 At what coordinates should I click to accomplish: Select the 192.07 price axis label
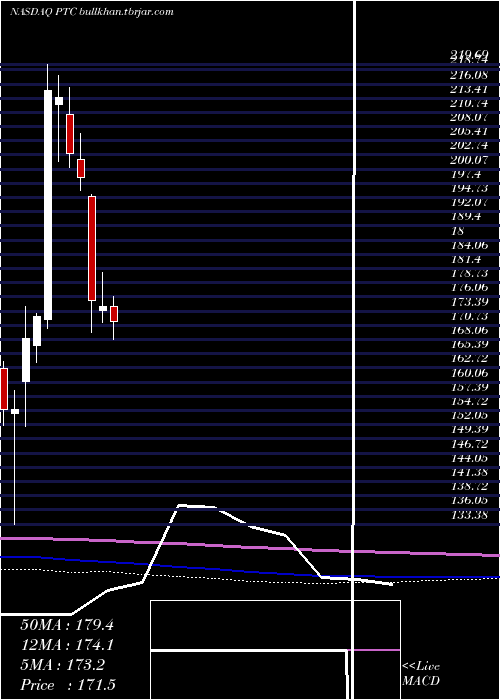(x=469, y=203)
